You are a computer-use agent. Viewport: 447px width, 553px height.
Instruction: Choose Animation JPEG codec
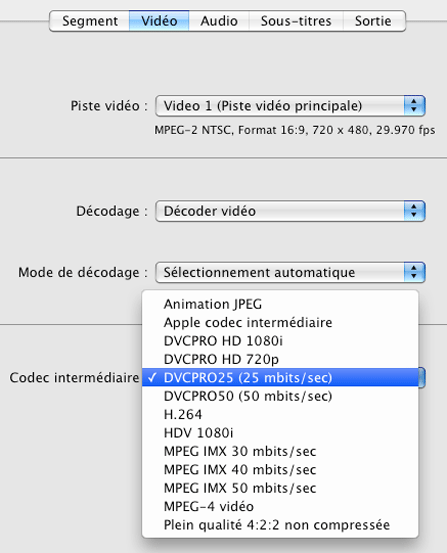pos(280,304)
